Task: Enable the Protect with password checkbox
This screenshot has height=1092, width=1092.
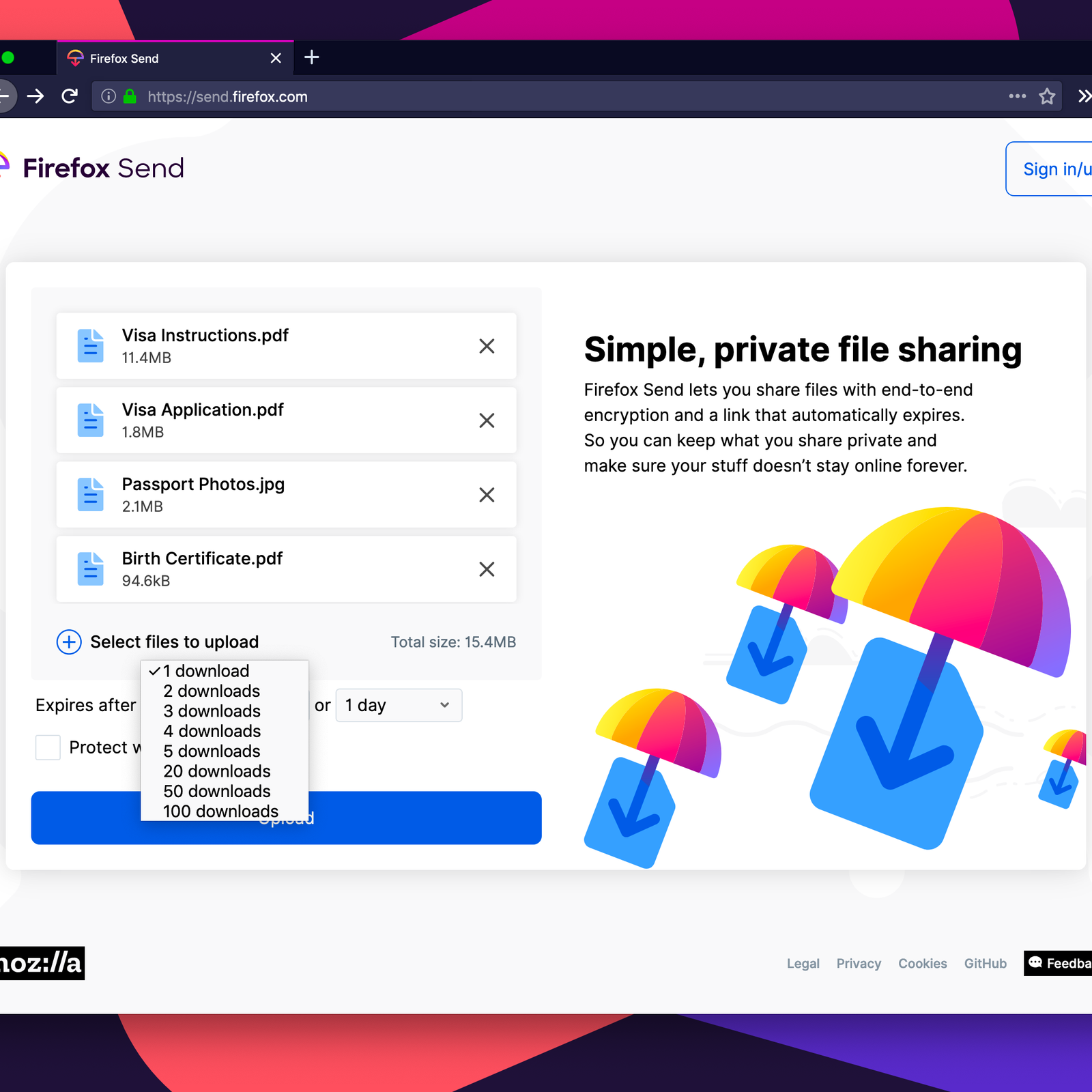Action: 48,747
